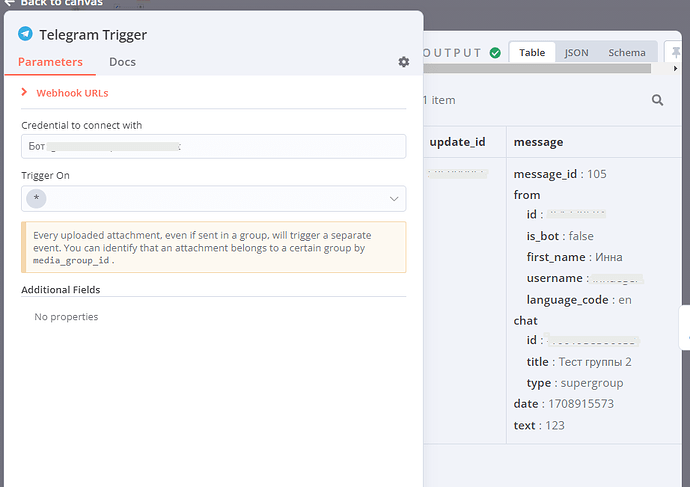This screenshot has width=690, height=487.
Task: Click the update_id column header
Action: point(457,142)
